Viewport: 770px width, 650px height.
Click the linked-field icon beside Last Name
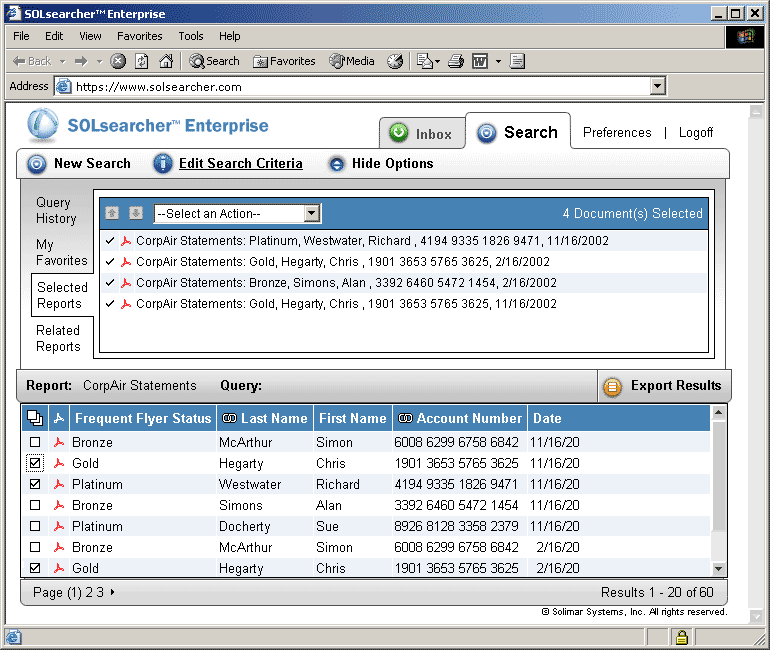pos(229,418)
